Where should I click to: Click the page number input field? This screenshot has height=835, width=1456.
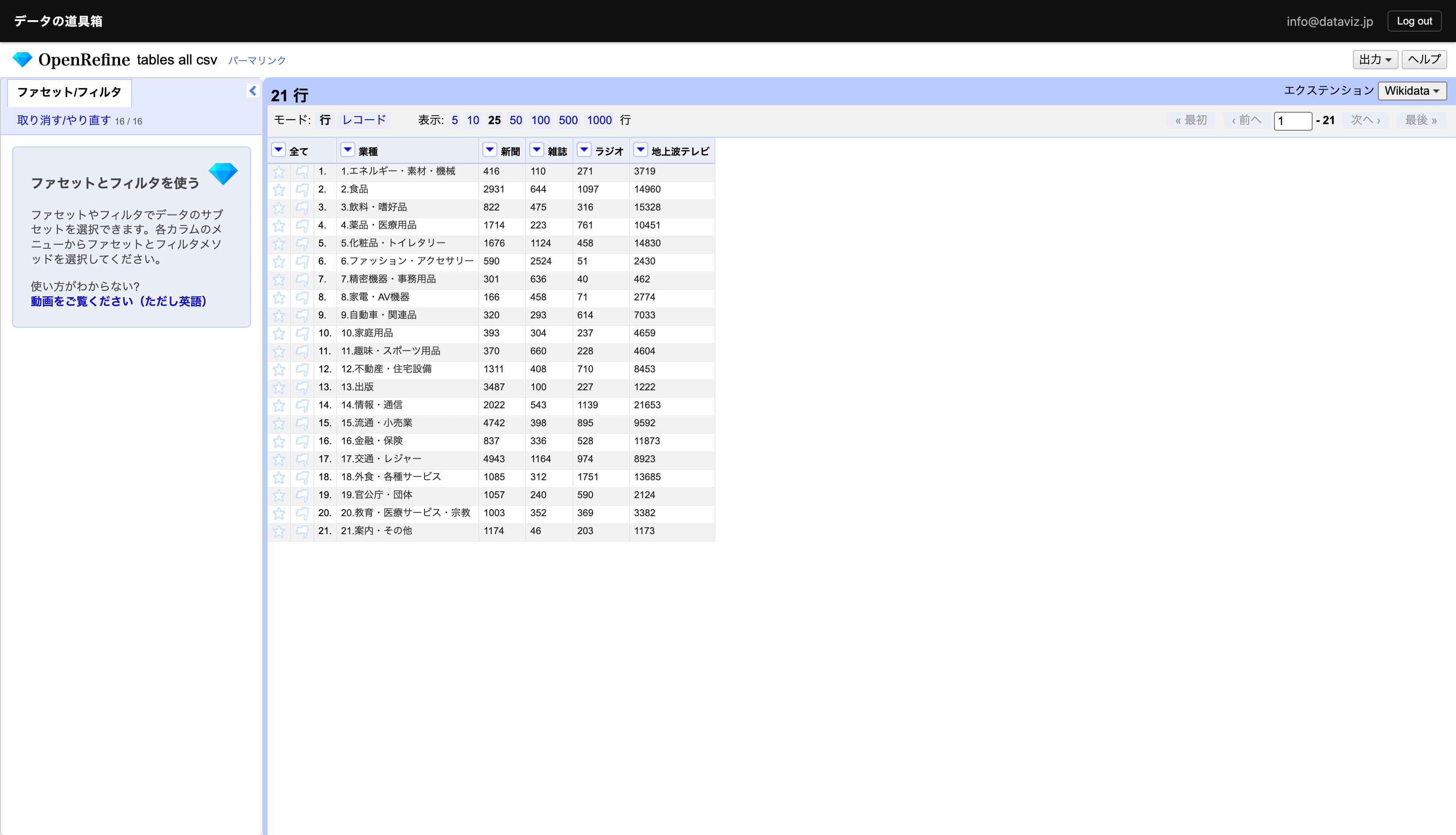coord(1292,121)
